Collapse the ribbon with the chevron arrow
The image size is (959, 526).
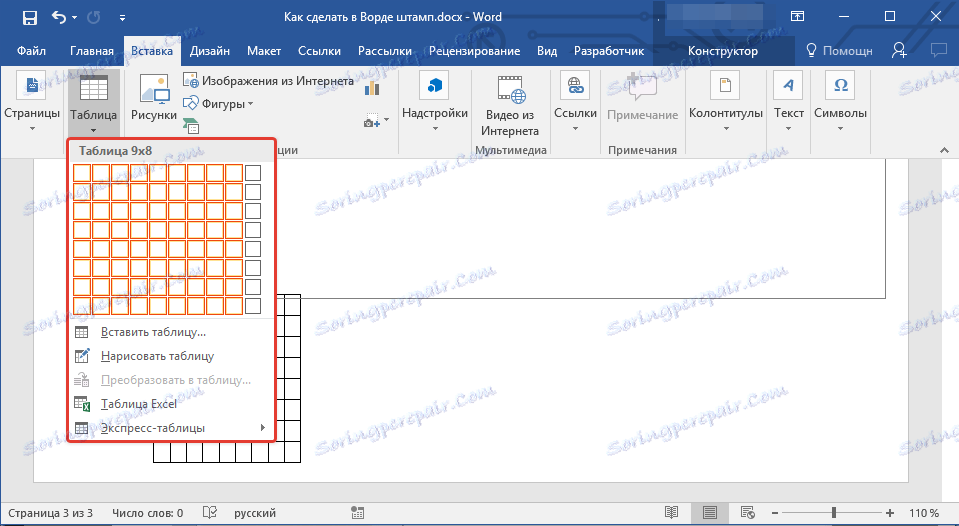point(944,150)
